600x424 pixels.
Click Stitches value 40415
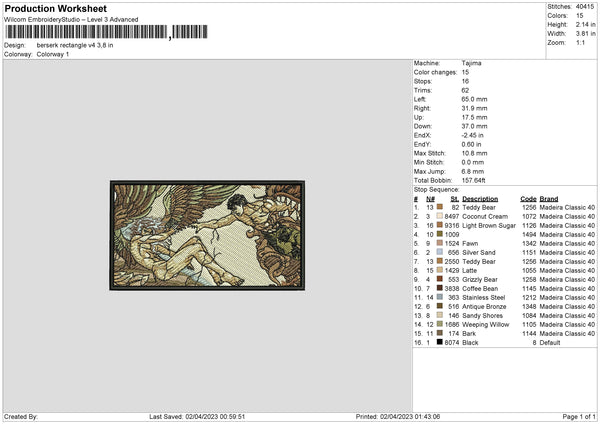coord(585,7)
